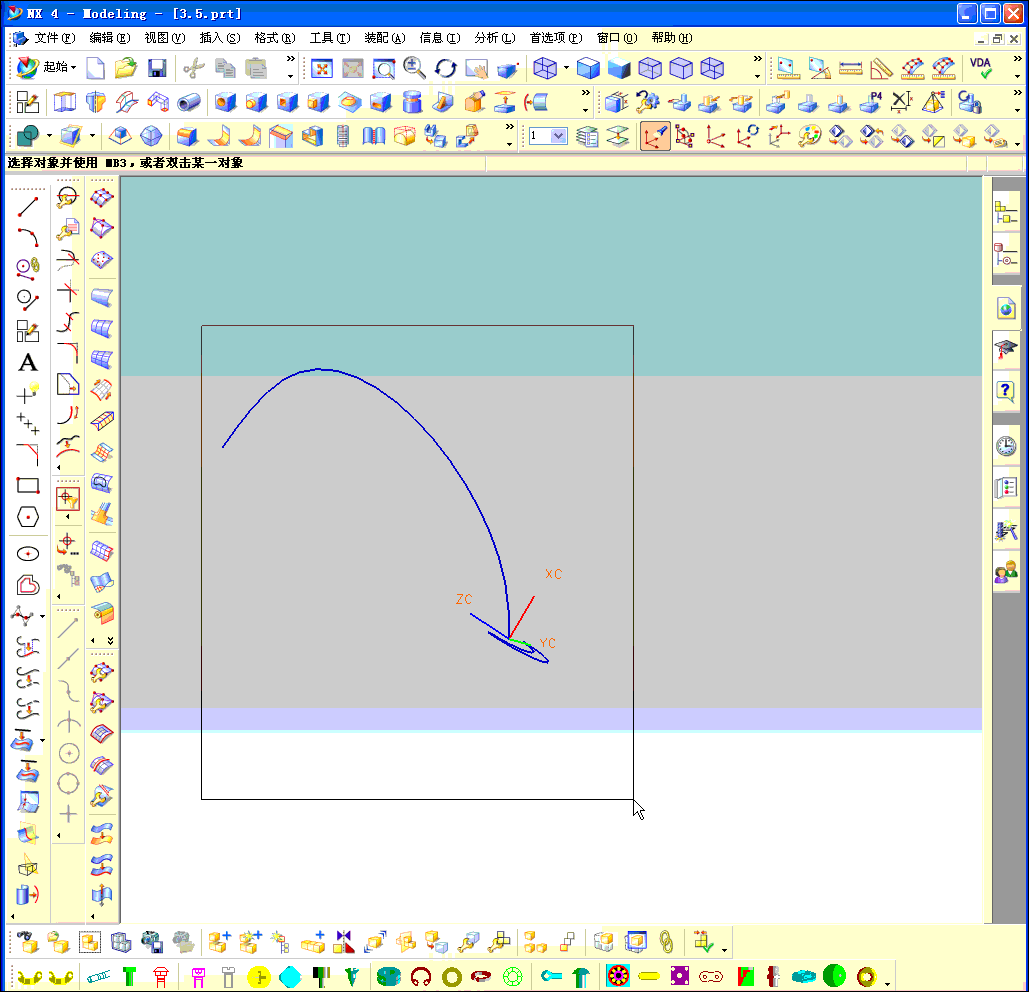Select the Zoom magnifier tool
The width and height of the screenshot is (1029, 992).
point(414,68)
